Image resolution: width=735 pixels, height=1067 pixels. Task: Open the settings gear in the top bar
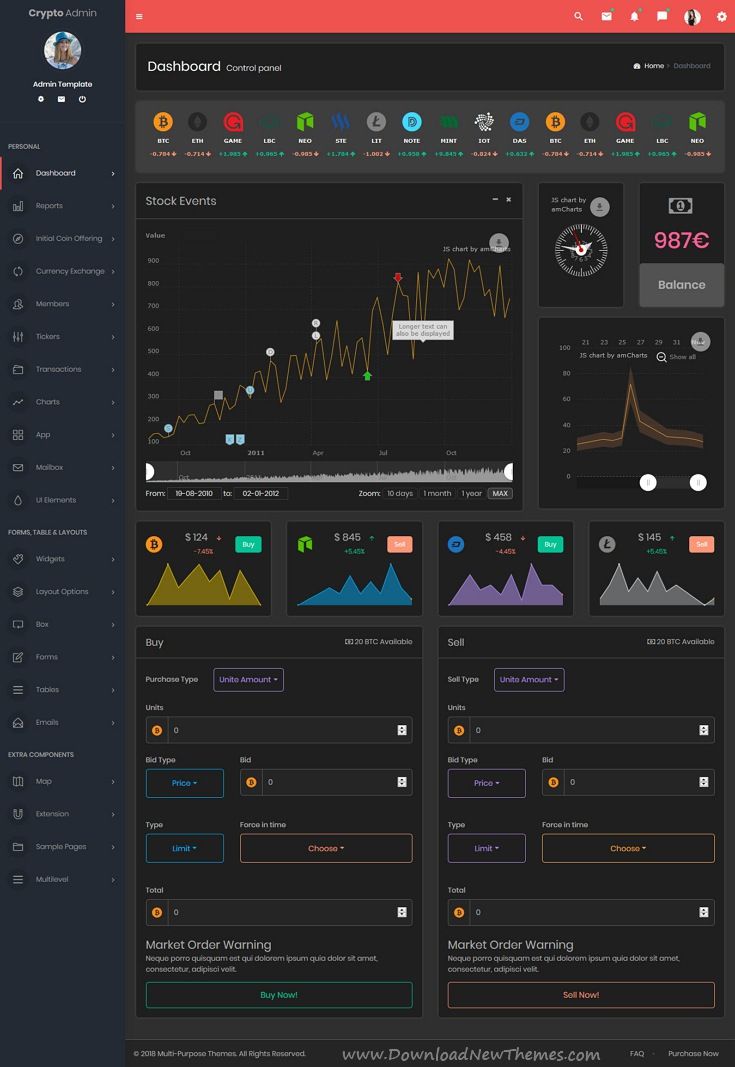[721, 16]
